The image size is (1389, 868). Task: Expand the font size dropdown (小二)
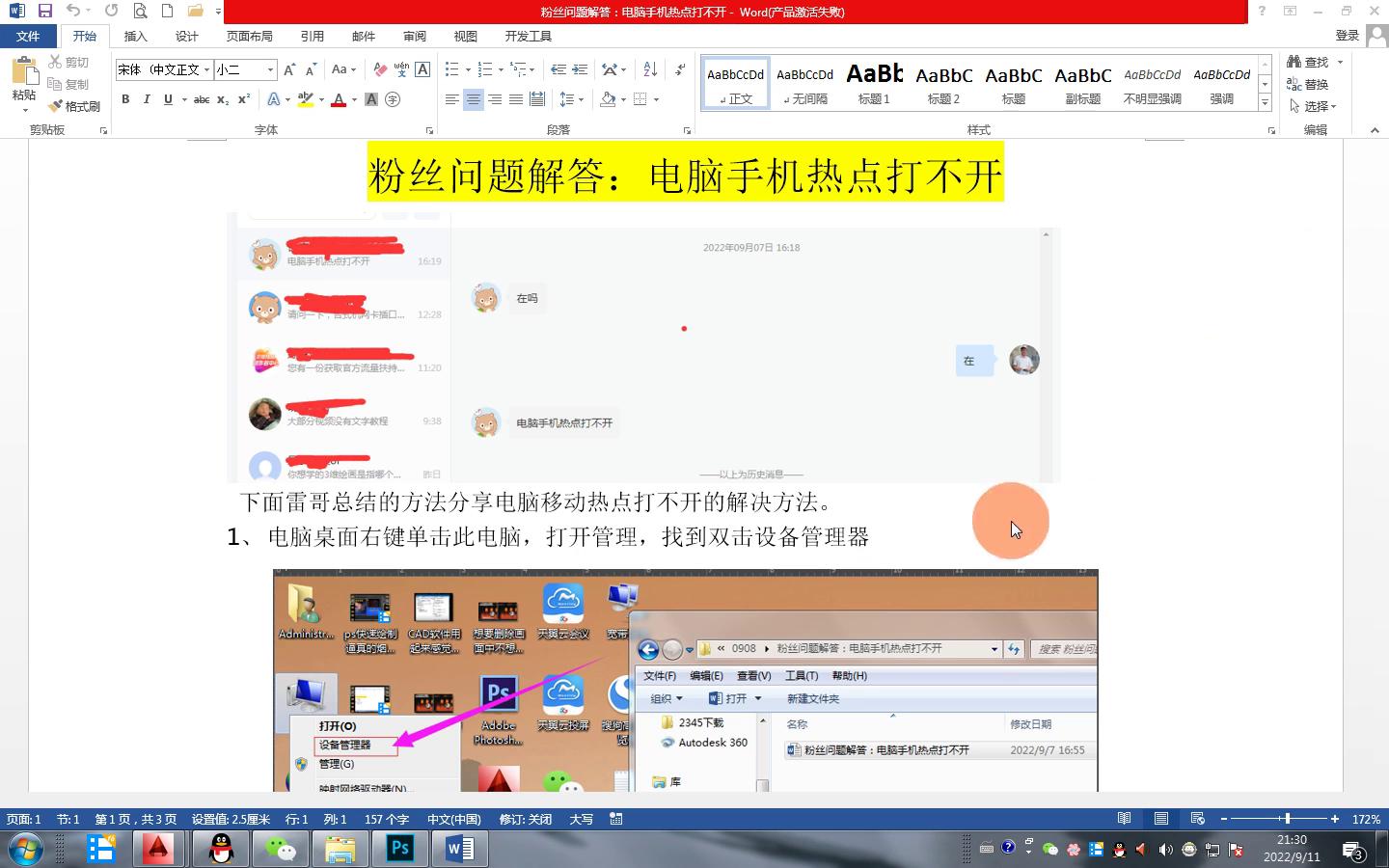point(270,69)
